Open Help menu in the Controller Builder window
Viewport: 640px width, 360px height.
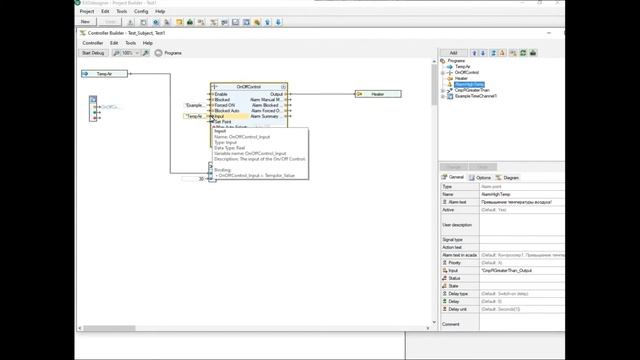pos(148,43)
